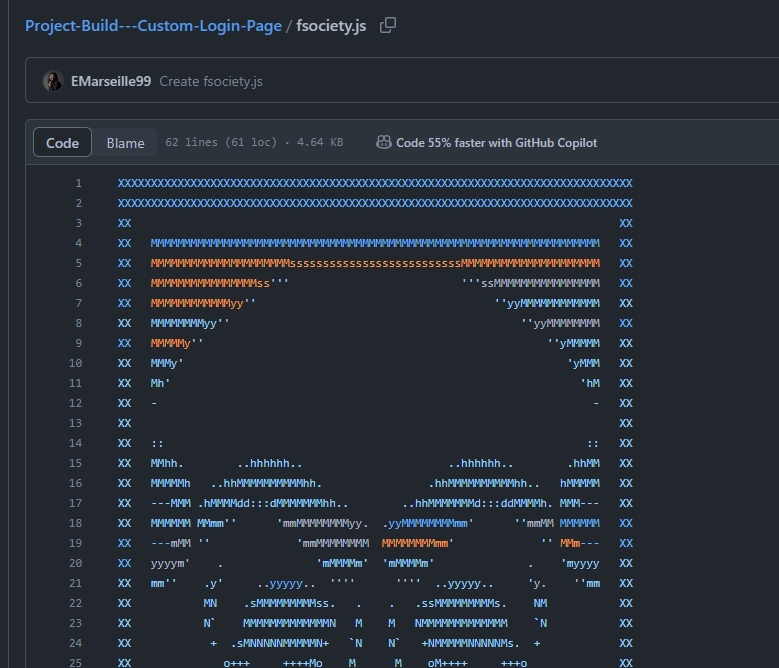Click the 'NM' text on line 22

point(541,603)
